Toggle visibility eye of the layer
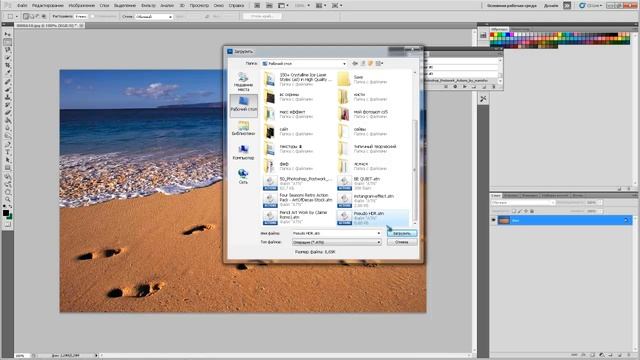Screen dimensions: 640x360 (493, 220)
